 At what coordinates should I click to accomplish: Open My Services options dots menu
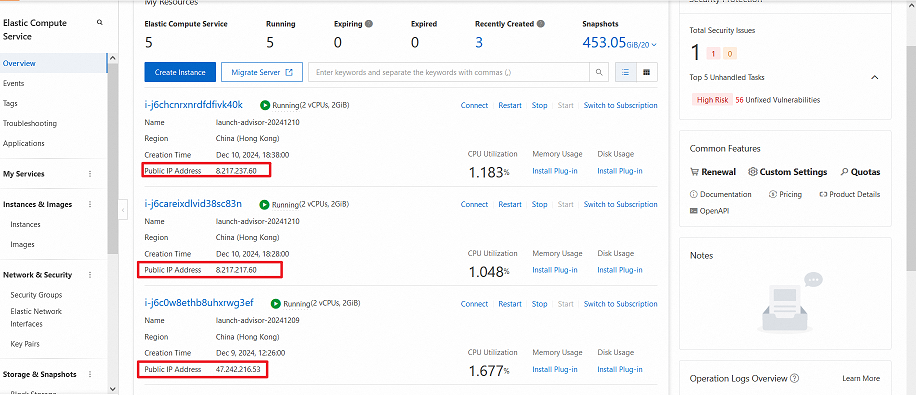point(90,174)
